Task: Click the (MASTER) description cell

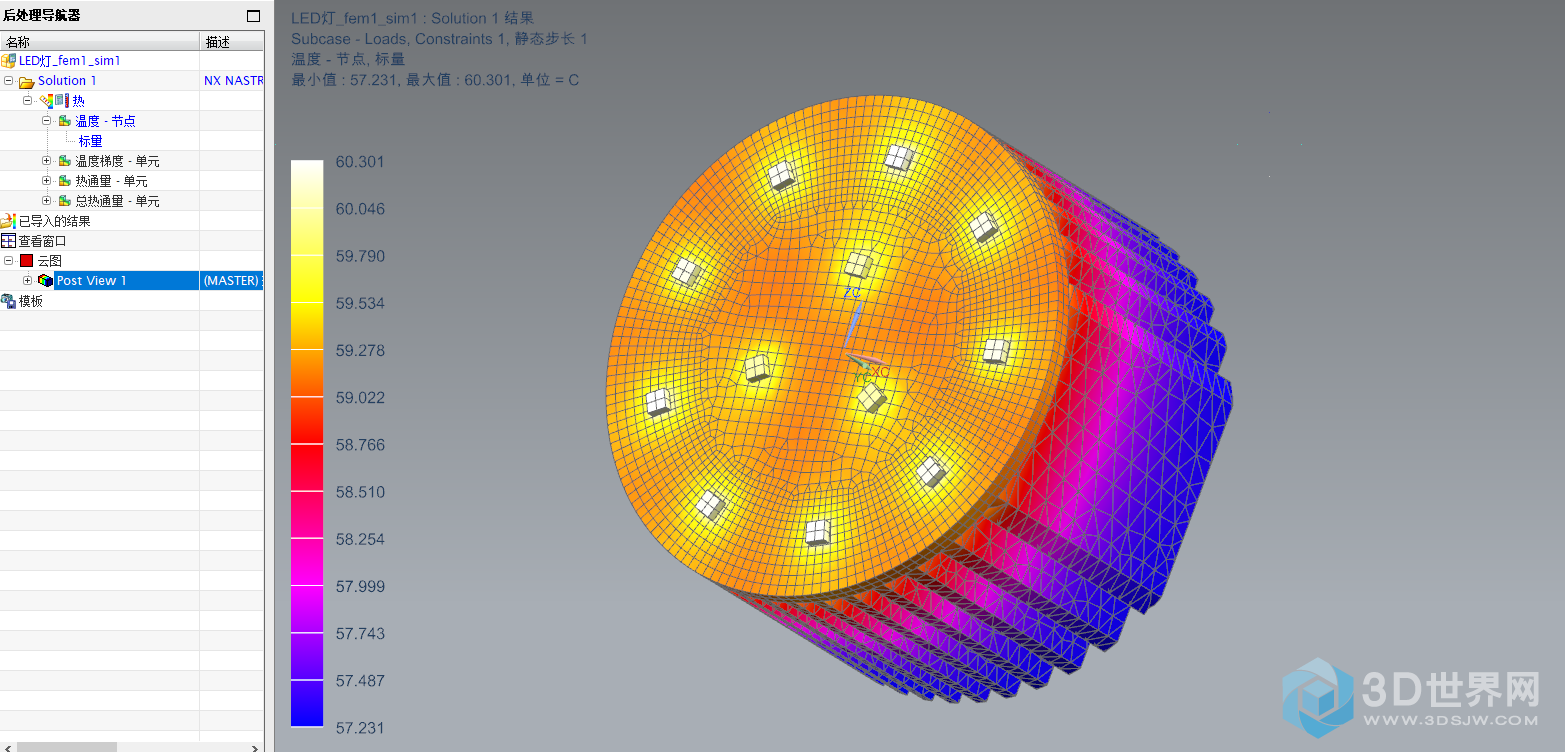Action: pyautogui.click(x=231, y=281)
